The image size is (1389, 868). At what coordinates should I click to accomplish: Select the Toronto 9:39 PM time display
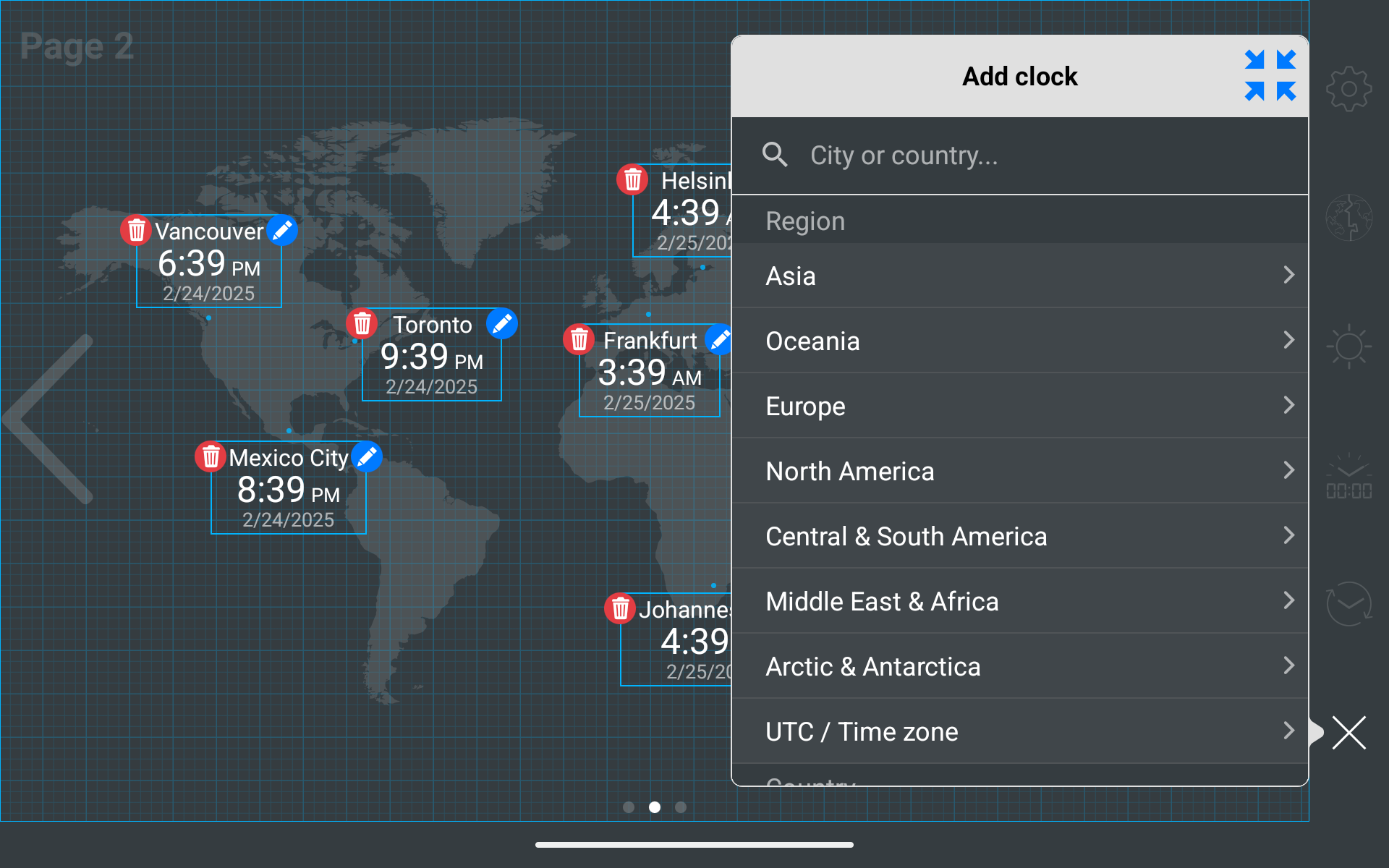(x=431, y=357)
